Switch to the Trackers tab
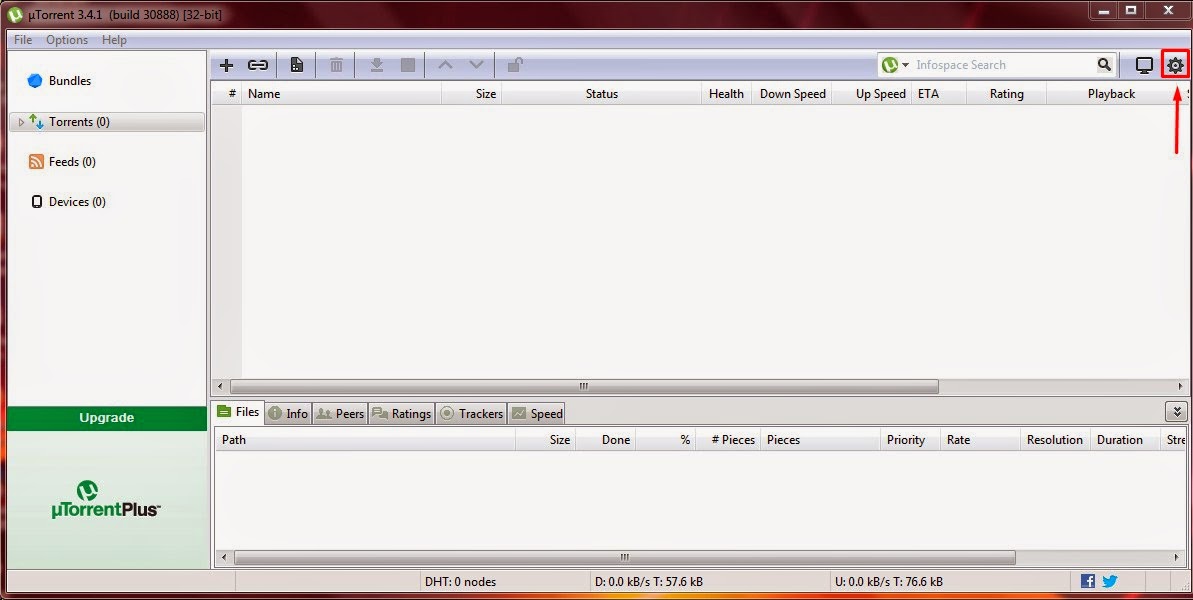This screenshot has width=1193, height=600. [471, 414]
